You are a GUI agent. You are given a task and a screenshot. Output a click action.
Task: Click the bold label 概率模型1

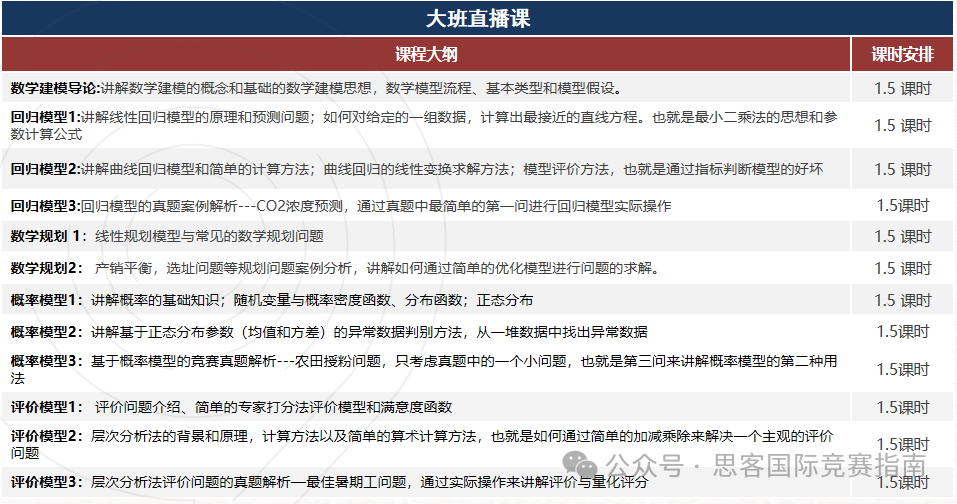coord(45,300)
